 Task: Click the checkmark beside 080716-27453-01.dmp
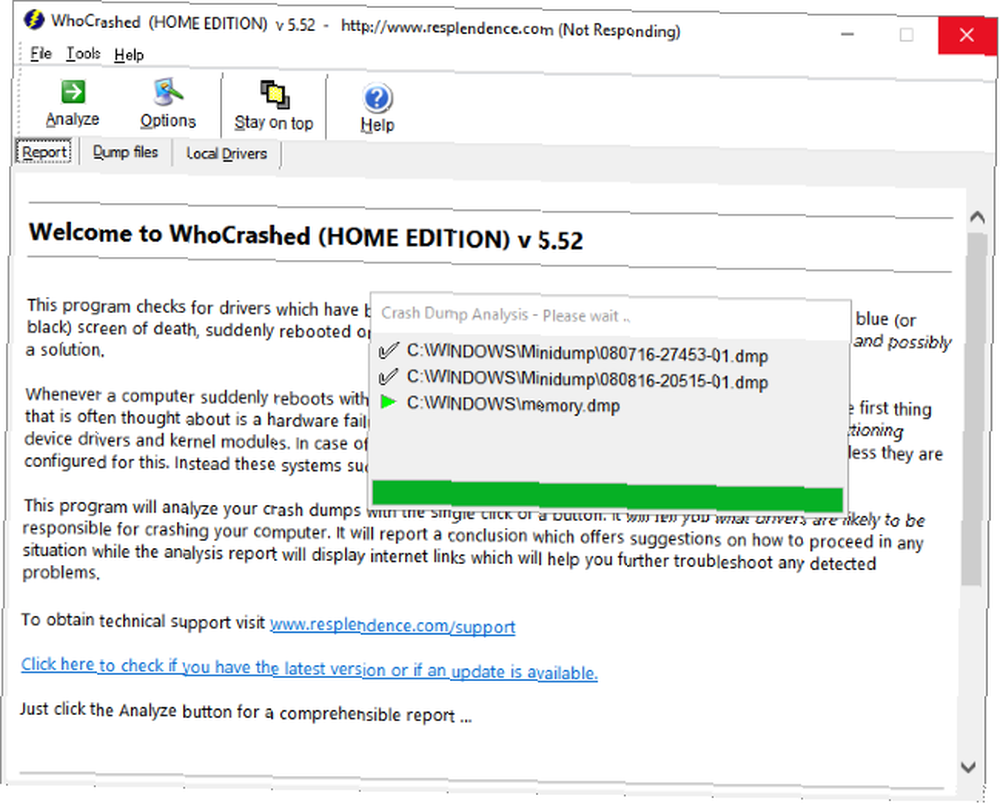[388, 350]
